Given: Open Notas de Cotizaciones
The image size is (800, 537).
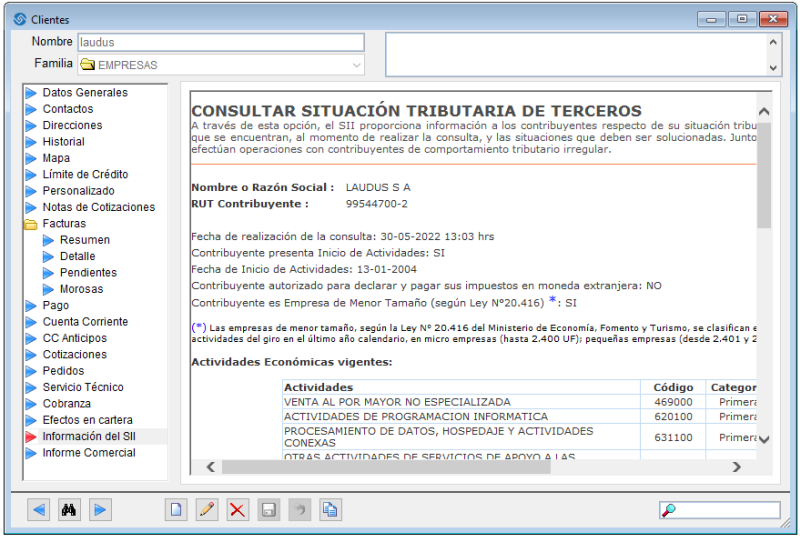Looking at the screenshot, I should (99, 207).
